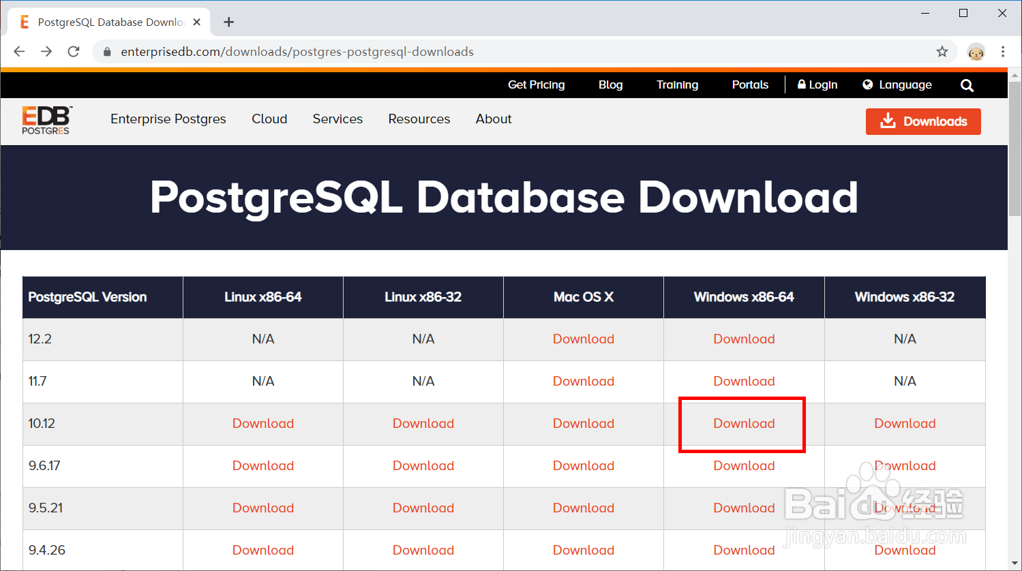Open the Chrome profile avatar

coord(976,52)
